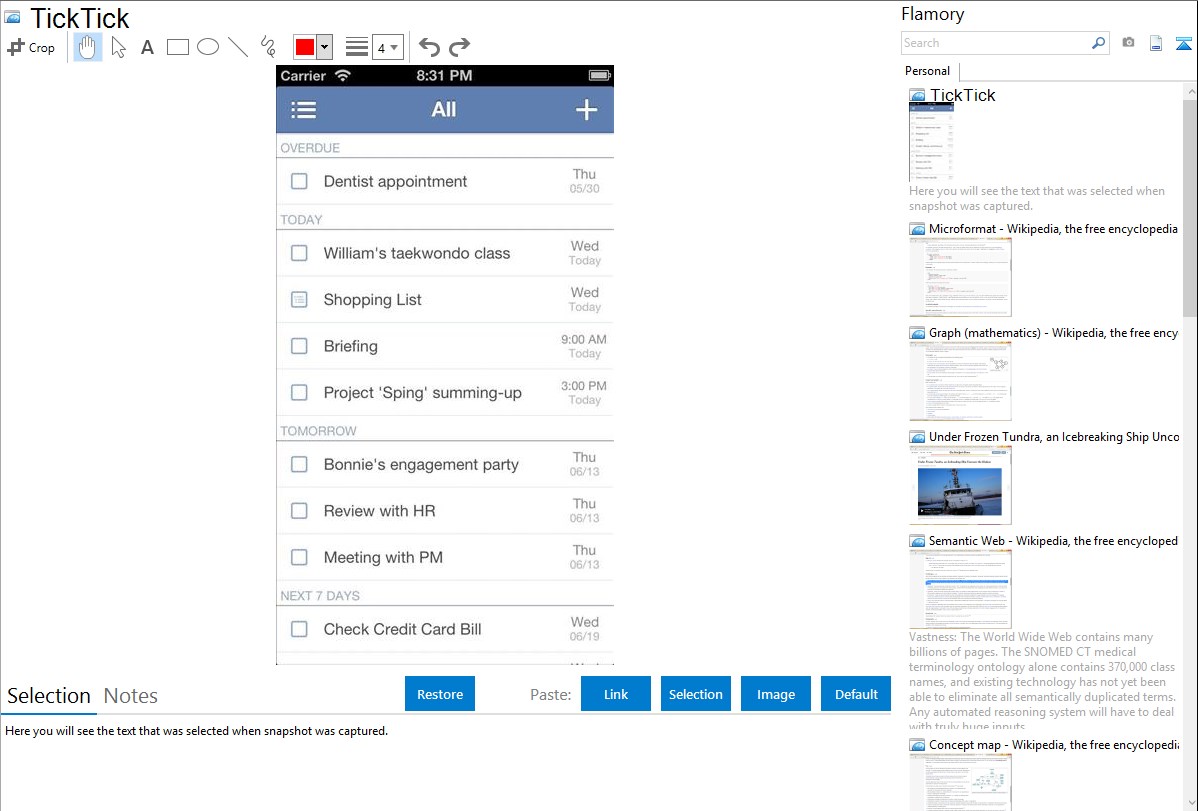This screenshot has height=811, width=1198.
Task: Click the Paste Image button
Action: [x=775, y=694]
